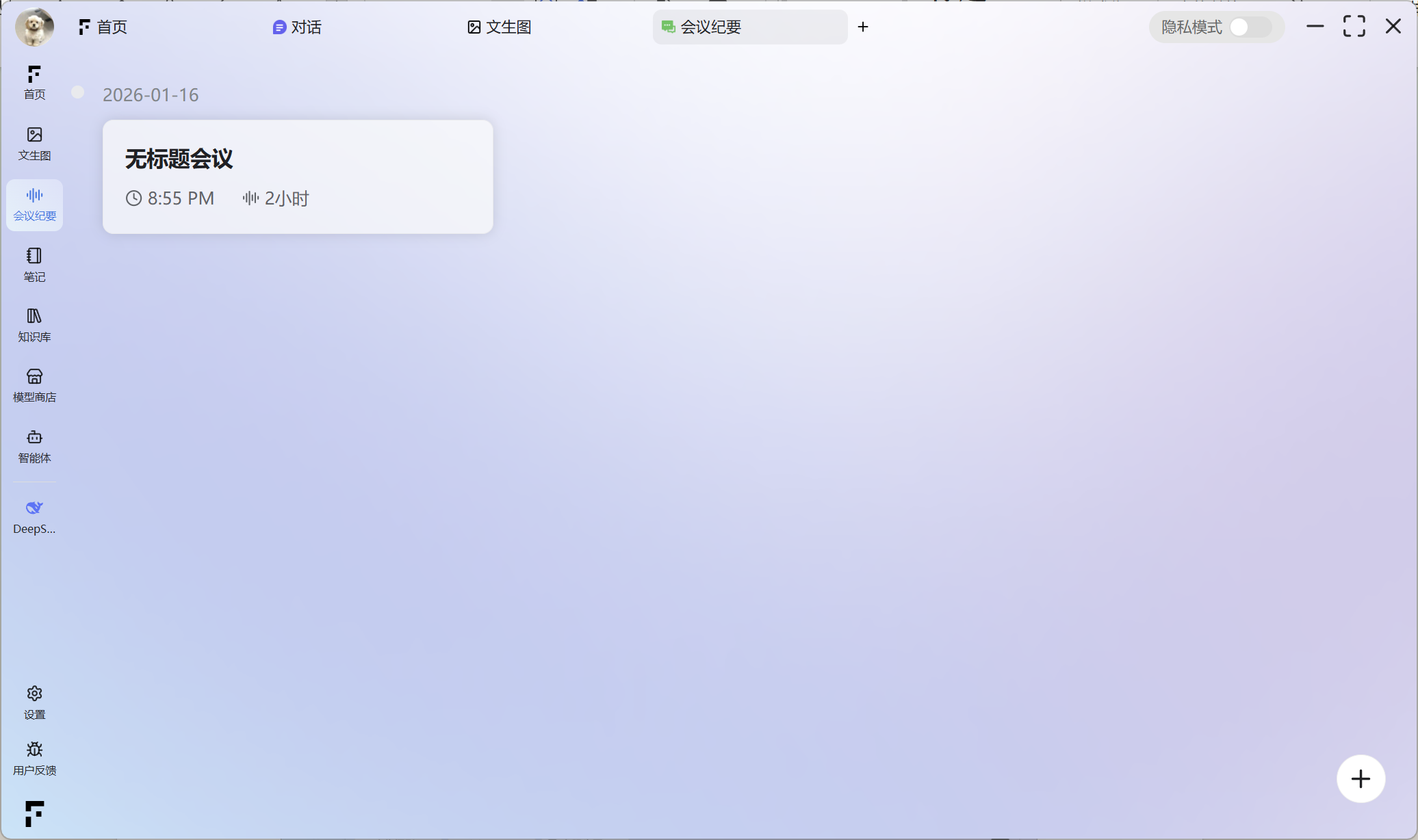The image size is (1418, 840).
Task: Toggle 隐私模式 privacy switch
Action: pyautogui.click(x=1250, y=27)
